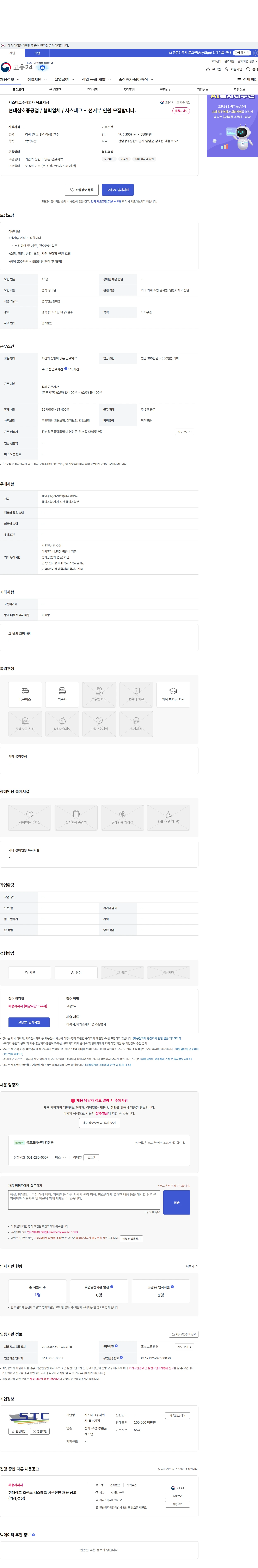Click the 인증기관 help icon
The width and height of the screenshot is (258, 1568).
click(116, 1346)
